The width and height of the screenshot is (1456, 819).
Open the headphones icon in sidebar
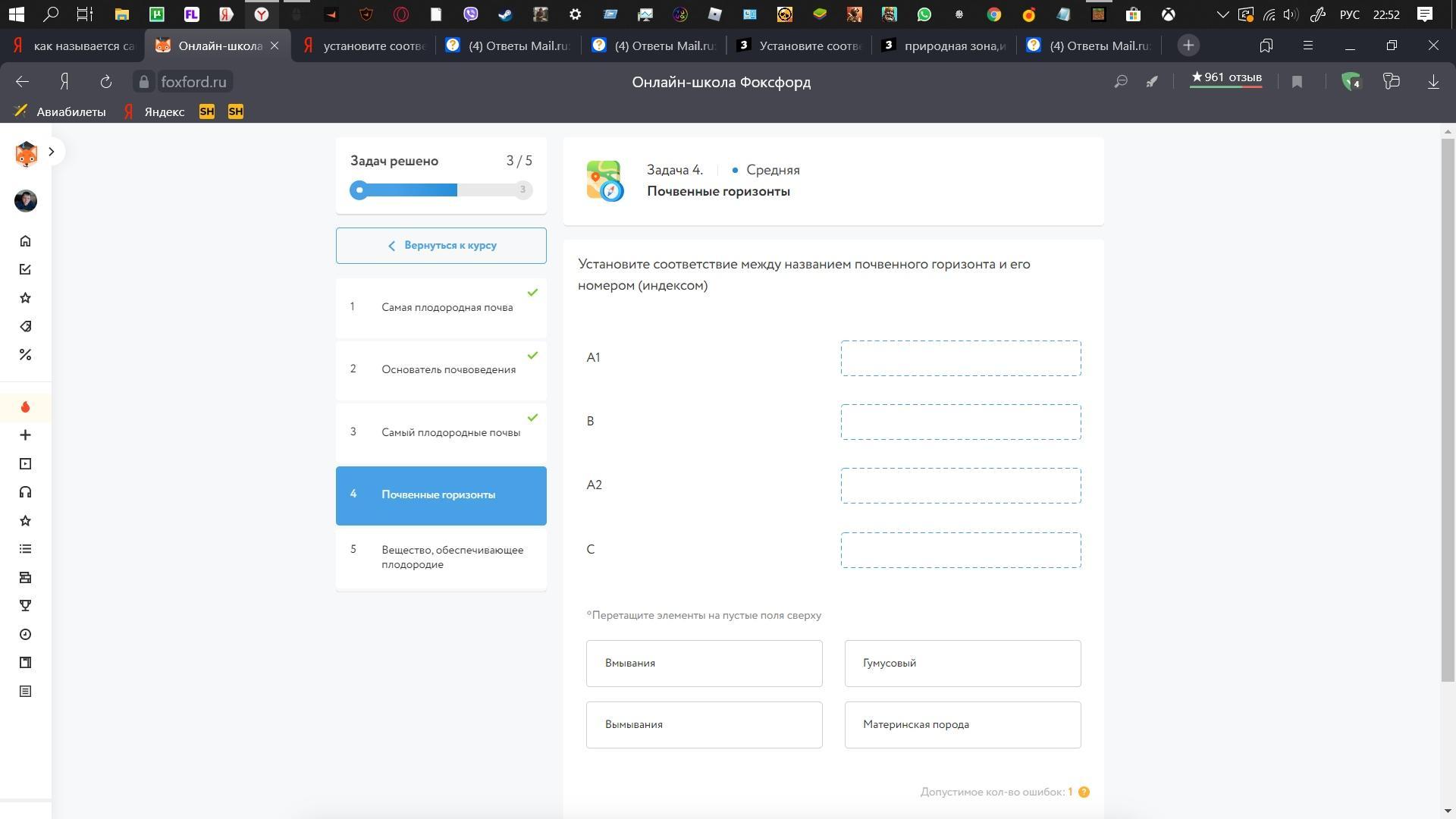[25, 492]
